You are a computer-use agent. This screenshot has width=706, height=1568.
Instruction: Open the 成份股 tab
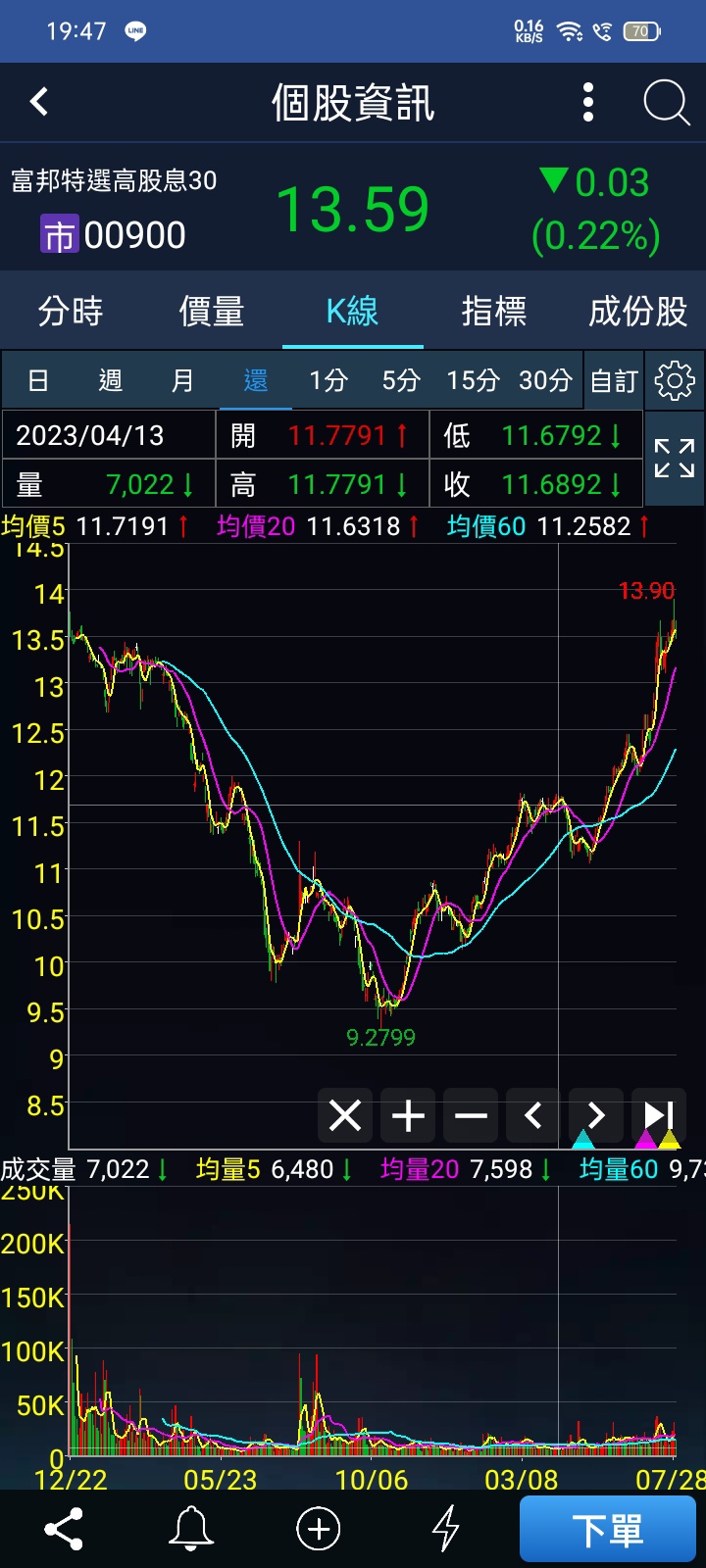tap(637, 312)
